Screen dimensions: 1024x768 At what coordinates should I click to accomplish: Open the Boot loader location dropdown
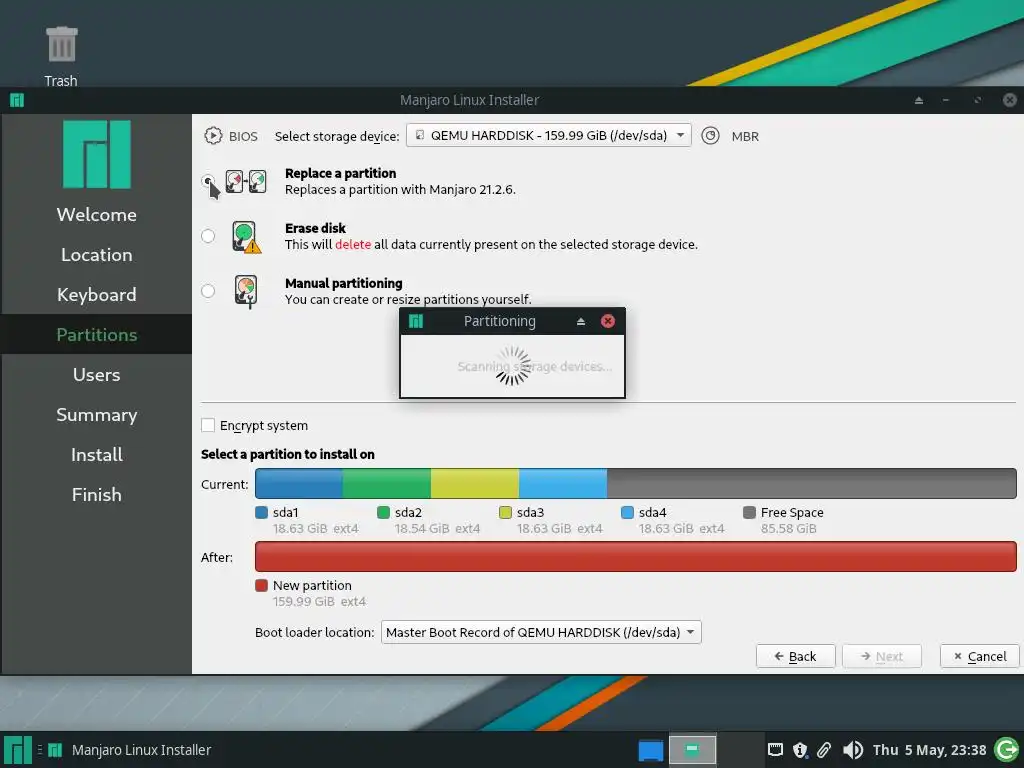point(541,632)
